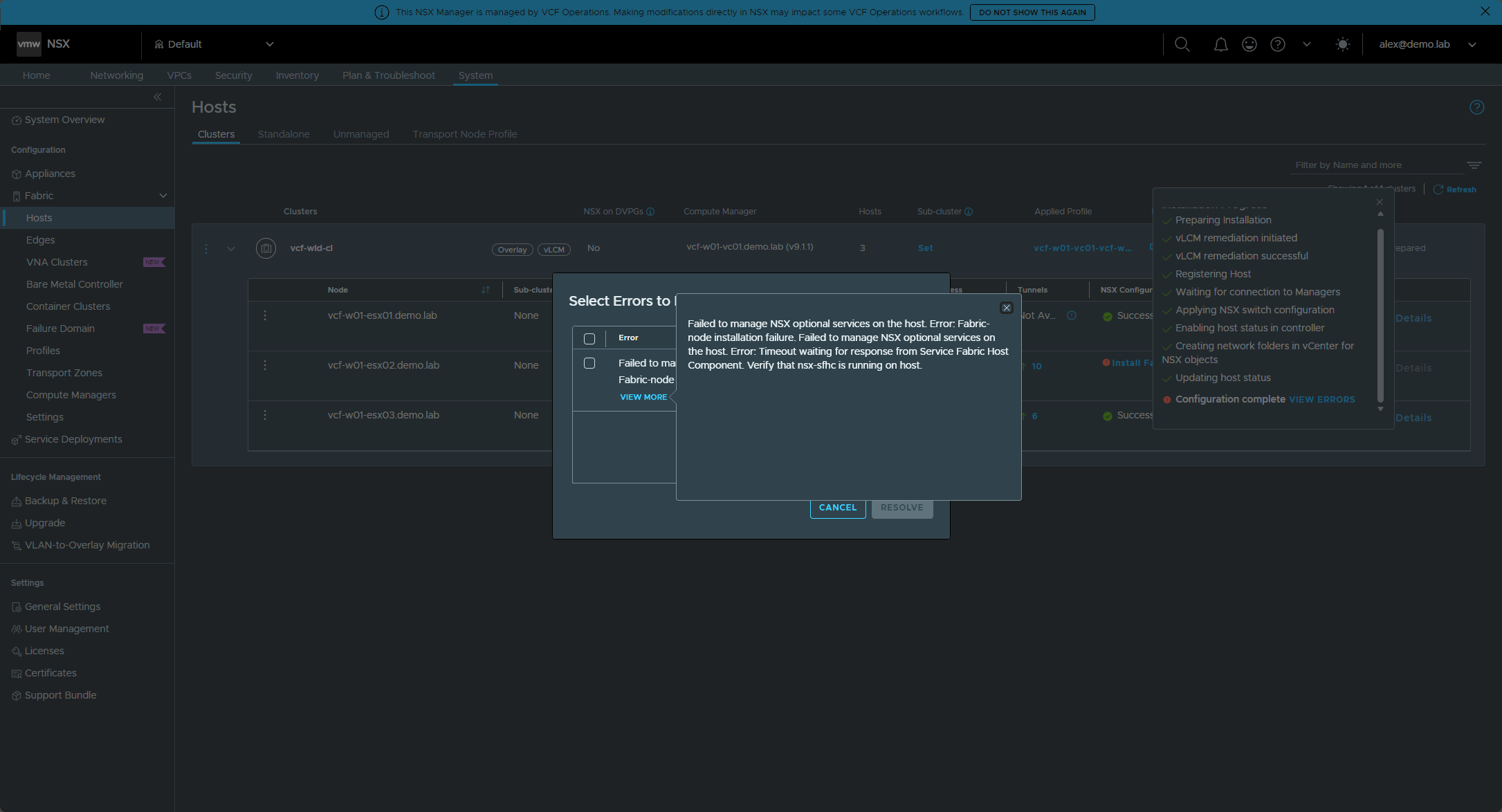
Task: Collapse the left sidebar with double chevron
Action: [x=158, y=97]
